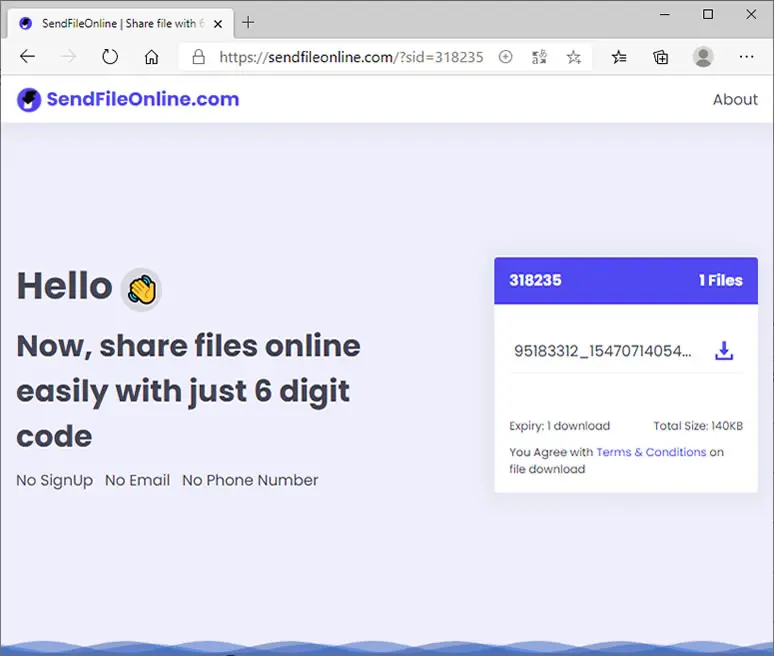The image size is (775, 656).
Task: Open the site lock info icon
Action: [x=198, y=57]
